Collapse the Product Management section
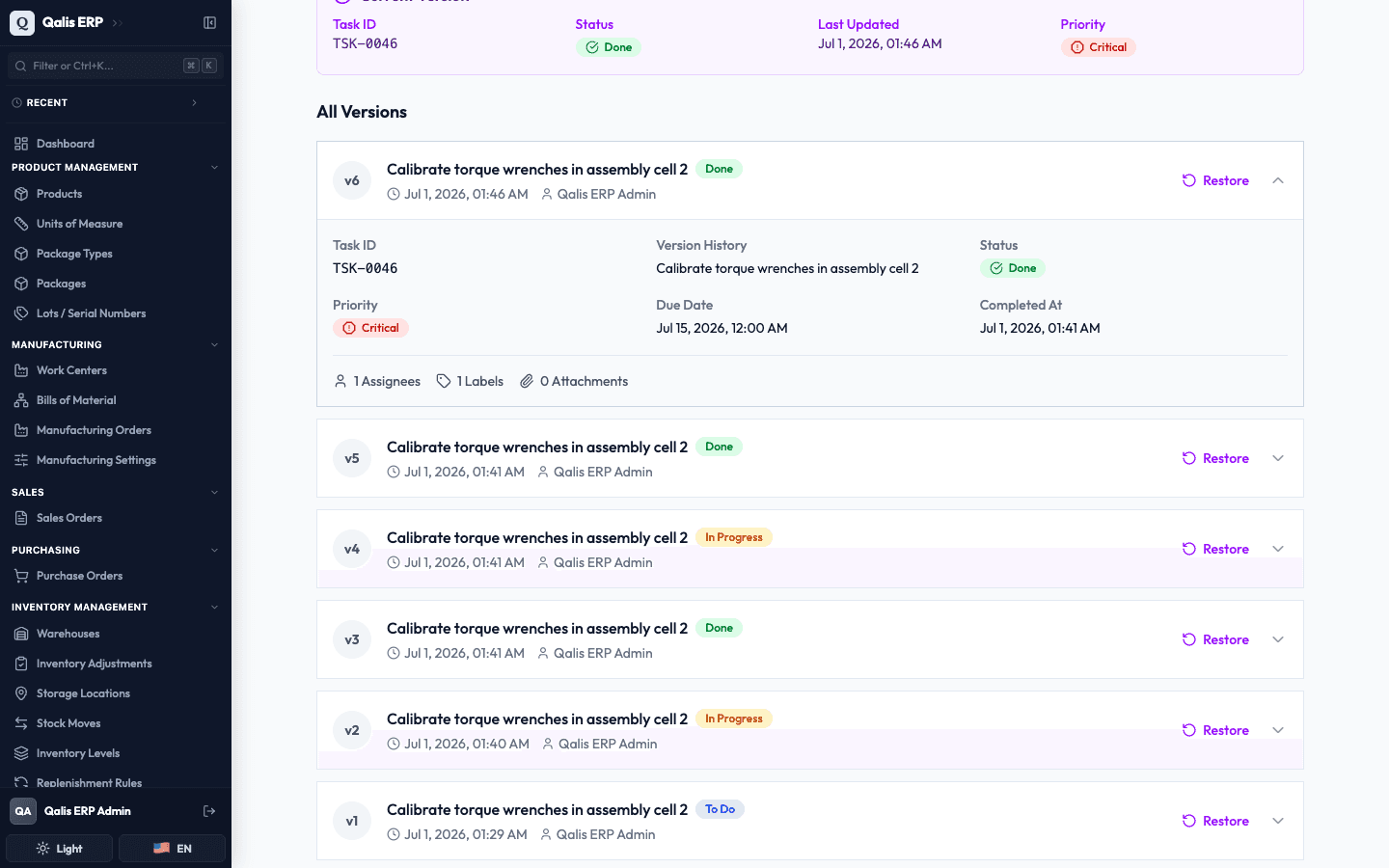Screen dimensions: 1389x868 click(116, 168)
